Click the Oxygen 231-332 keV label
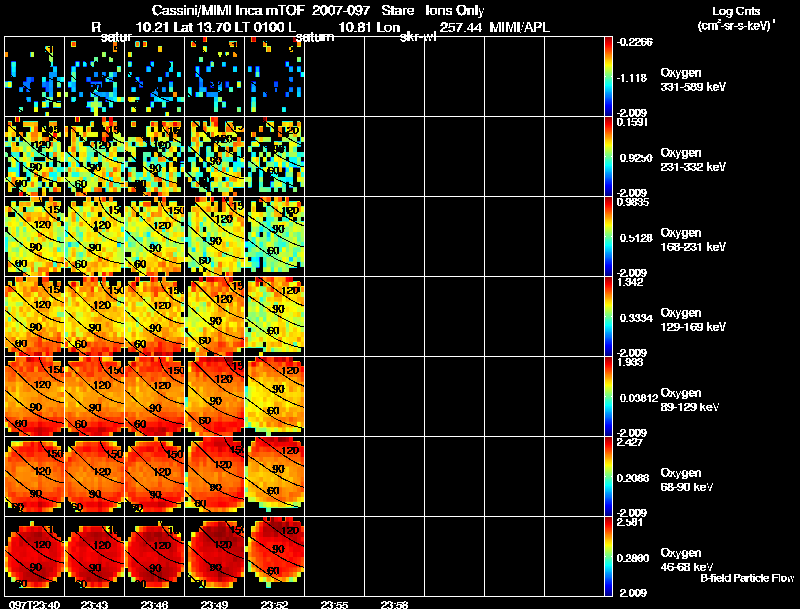This screenshot has width=800, height=609. click(693, 160)
